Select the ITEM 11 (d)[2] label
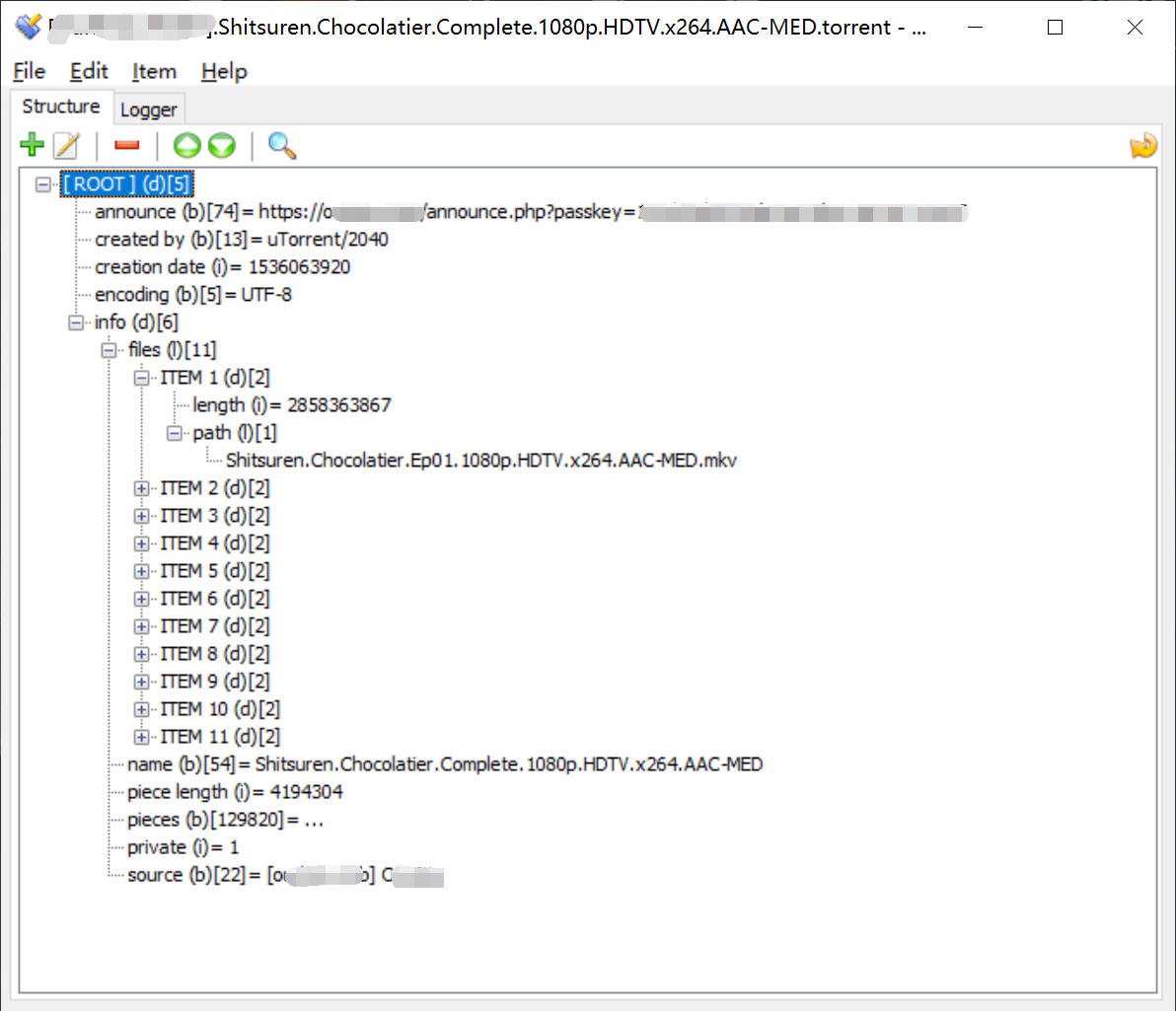 coord(221,737)
